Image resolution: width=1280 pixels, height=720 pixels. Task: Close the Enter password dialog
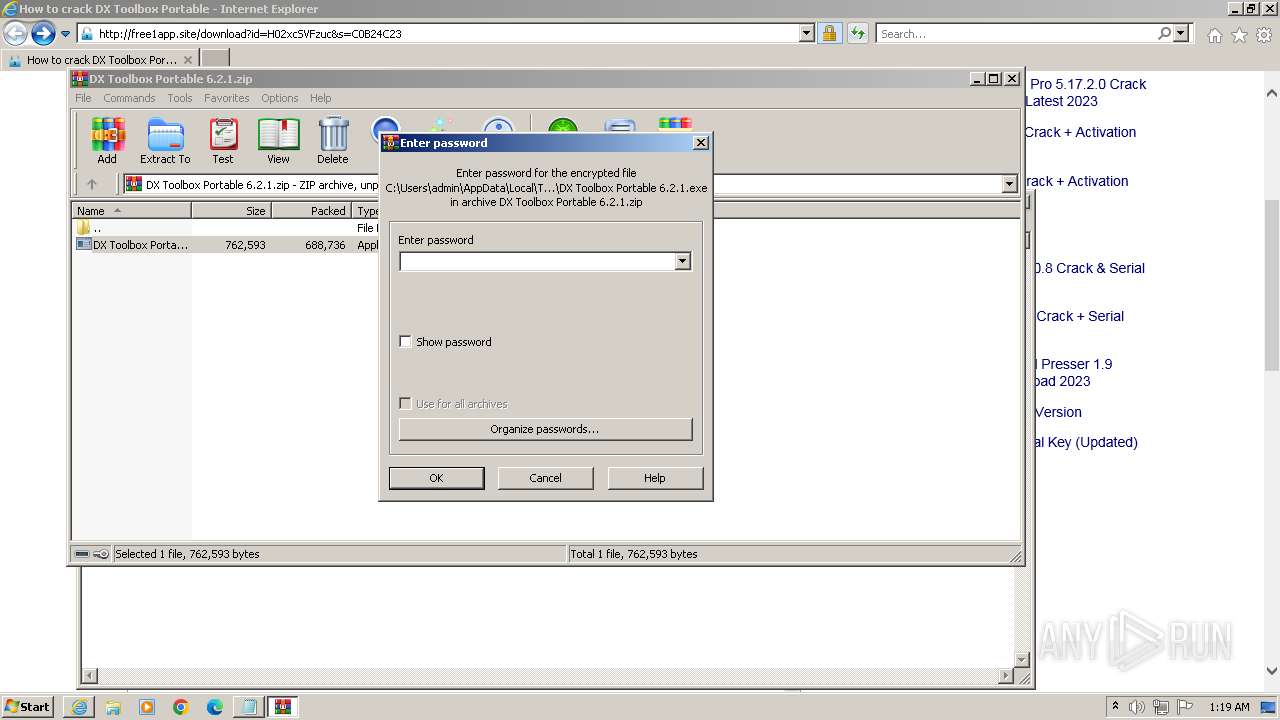701,143
